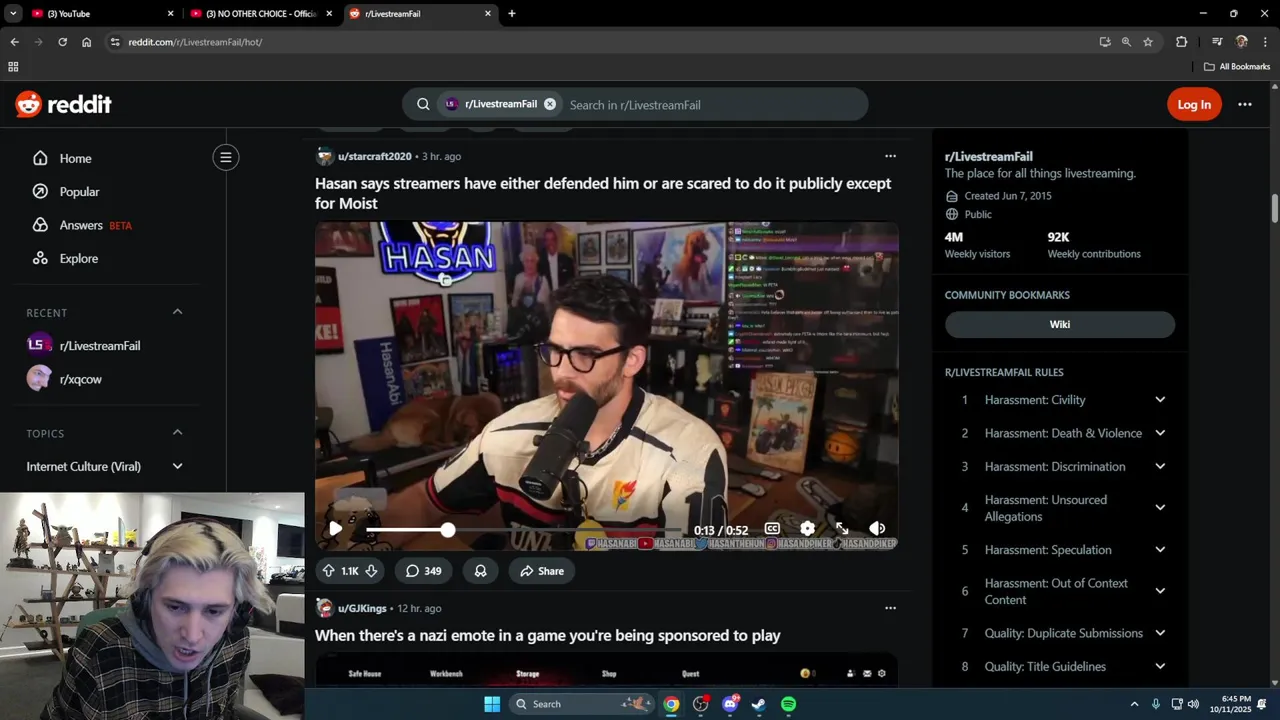Open Home in the Reddit sidebar
Image resolution: width=1280 pixels, height=720 pixels.
(75, 158)
